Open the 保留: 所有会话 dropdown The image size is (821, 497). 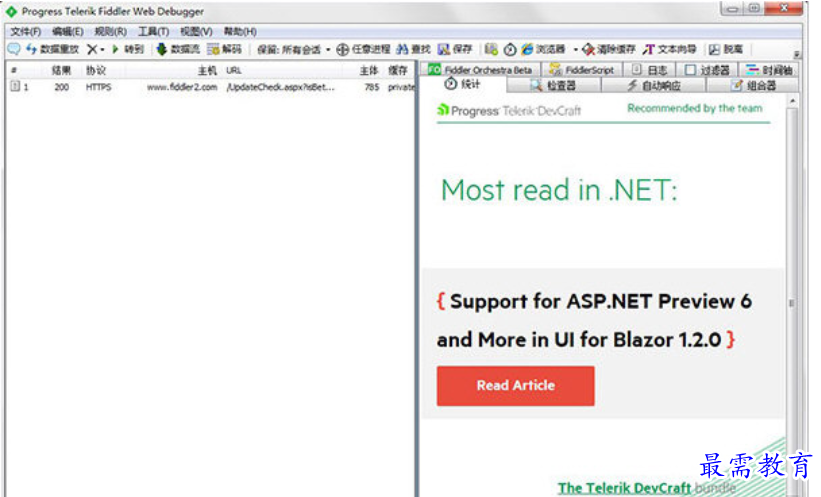(294, 49)
